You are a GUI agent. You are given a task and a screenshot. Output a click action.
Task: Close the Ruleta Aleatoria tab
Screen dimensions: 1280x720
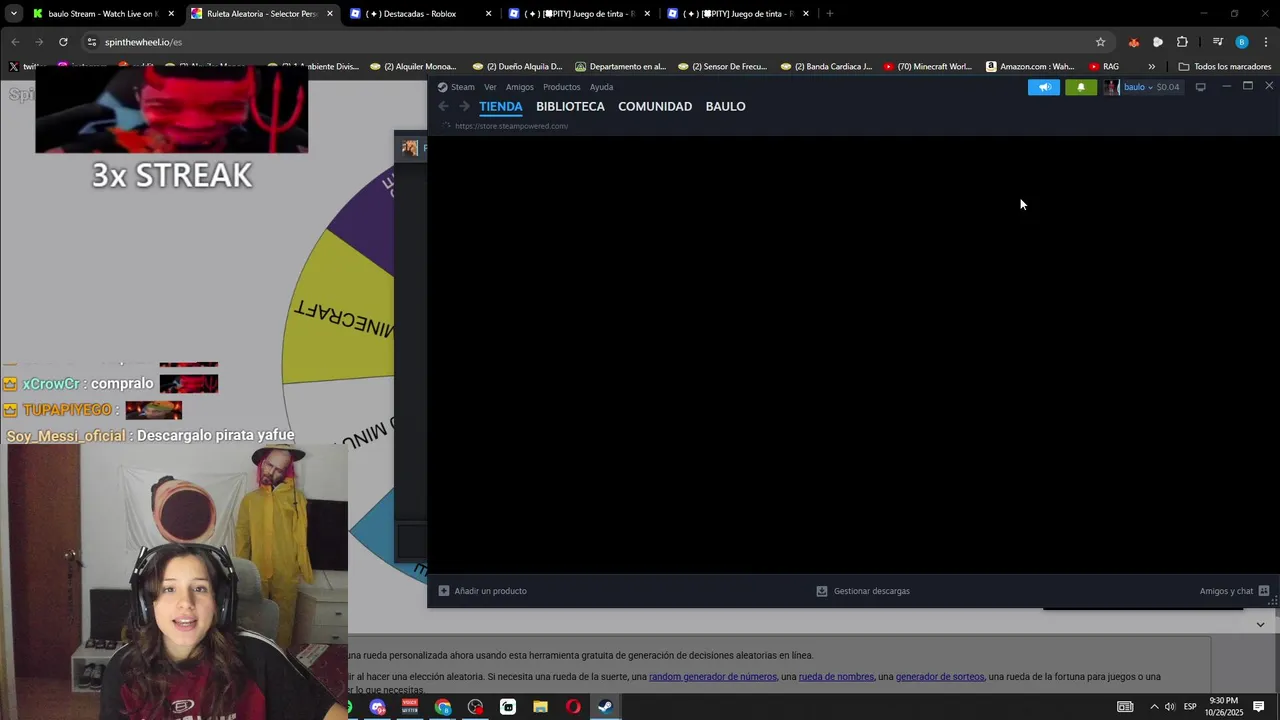coord(330,14)
